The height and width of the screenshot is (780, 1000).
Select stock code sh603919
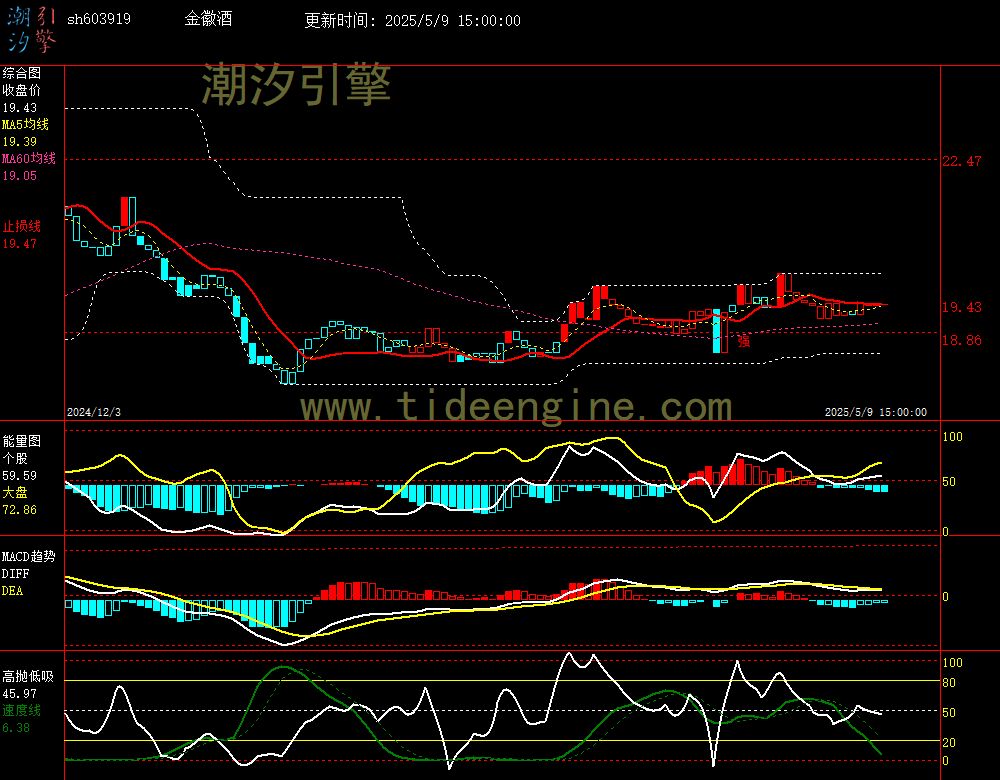(99, 19)
